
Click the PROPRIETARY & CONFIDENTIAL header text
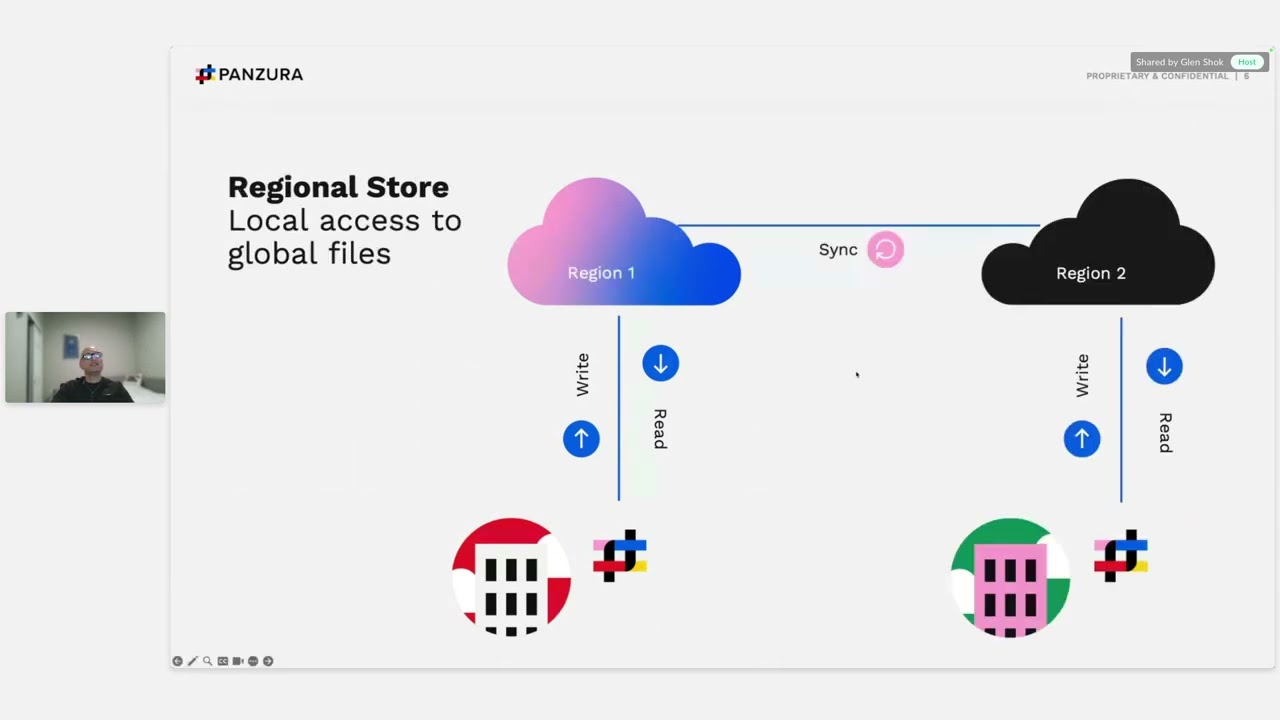tap(1157, 76)
